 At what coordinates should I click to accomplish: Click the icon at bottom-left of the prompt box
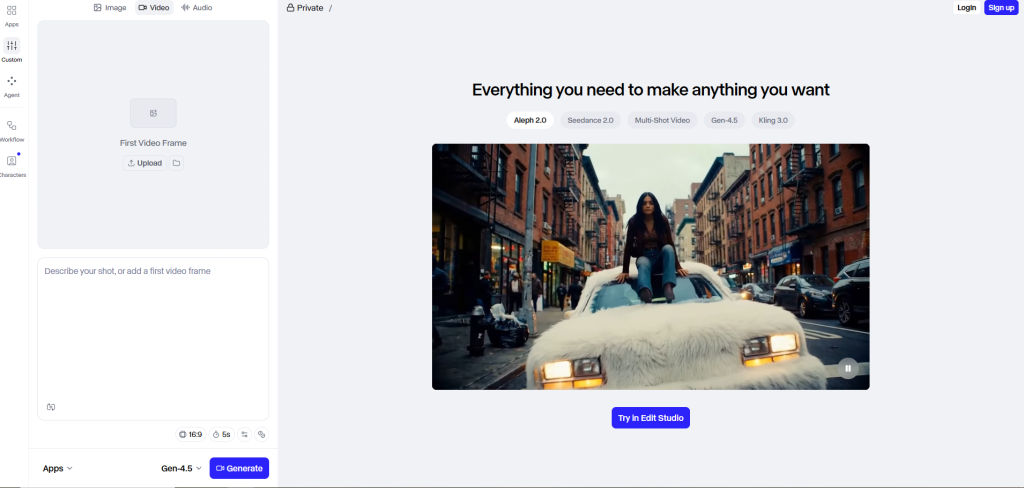pyautogui.click(x=51, y=407)
